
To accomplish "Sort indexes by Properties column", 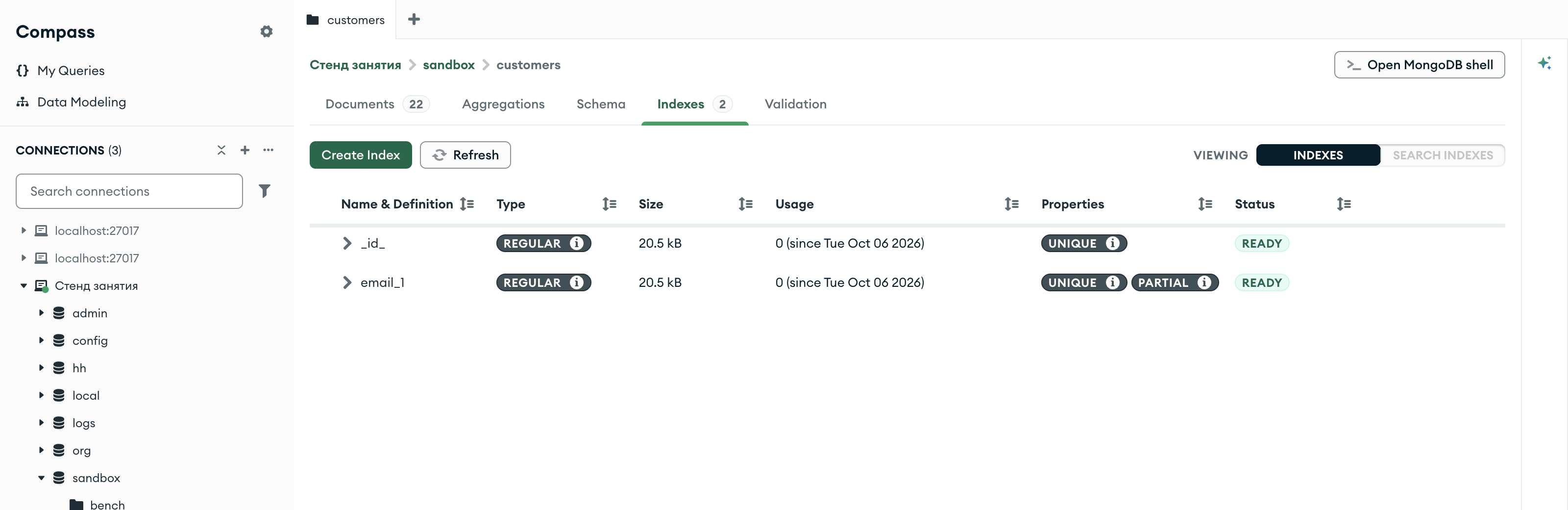I will tap(1205, 204).
